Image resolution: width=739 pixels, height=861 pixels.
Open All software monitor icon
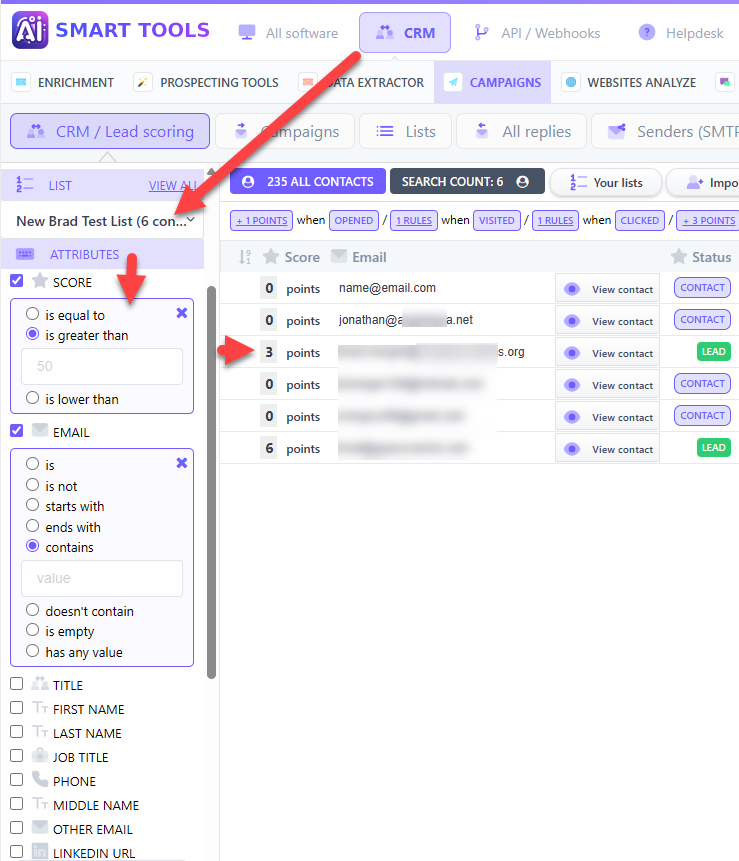click(247, 32)
